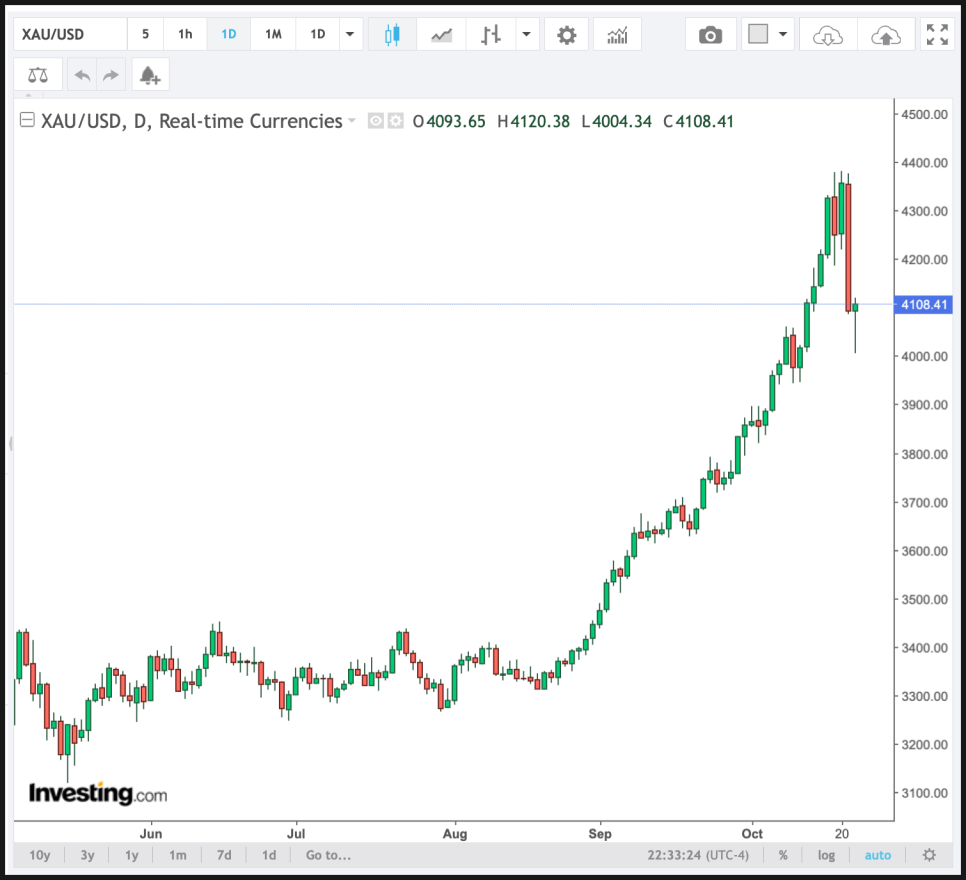Expand the time interval dropdown arrow
Screen dimensions: 966x880
click(x=349, y=35)
